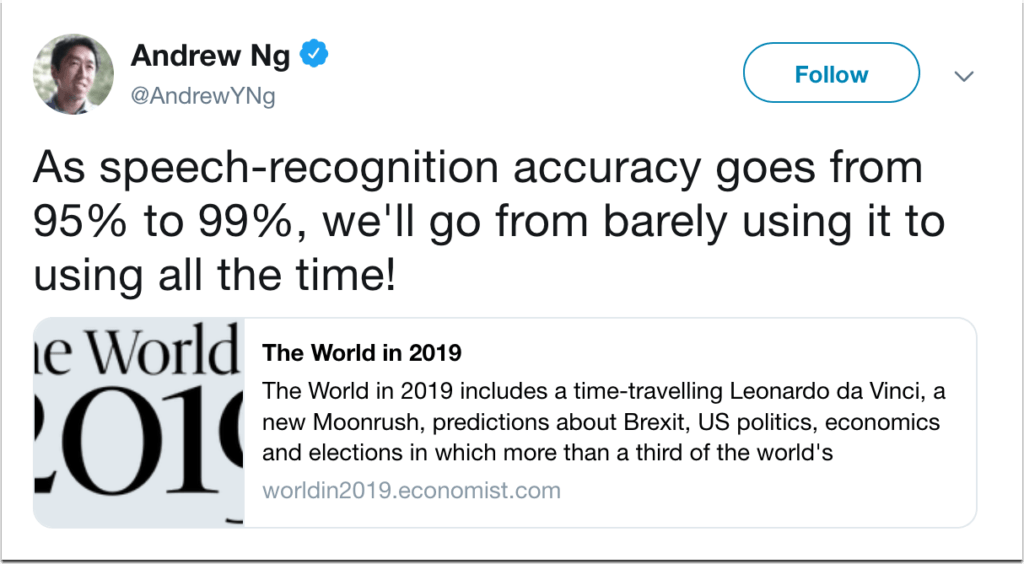Visit the worldin2019.economist.com domain link
This screenshot has width=1024, height=564.
[x=411, y=491]
